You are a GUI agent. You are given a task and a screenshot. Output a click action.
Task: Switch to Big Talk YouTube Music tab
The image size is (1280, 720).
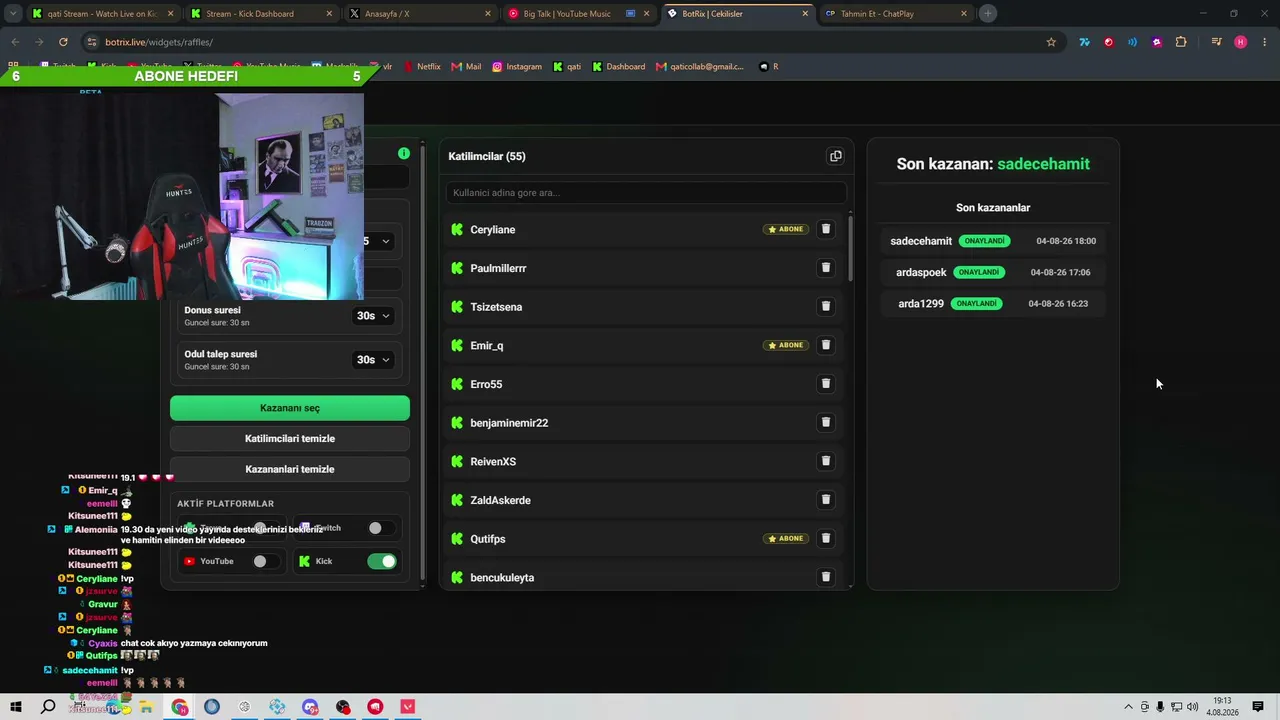click(x=580, y=14)
